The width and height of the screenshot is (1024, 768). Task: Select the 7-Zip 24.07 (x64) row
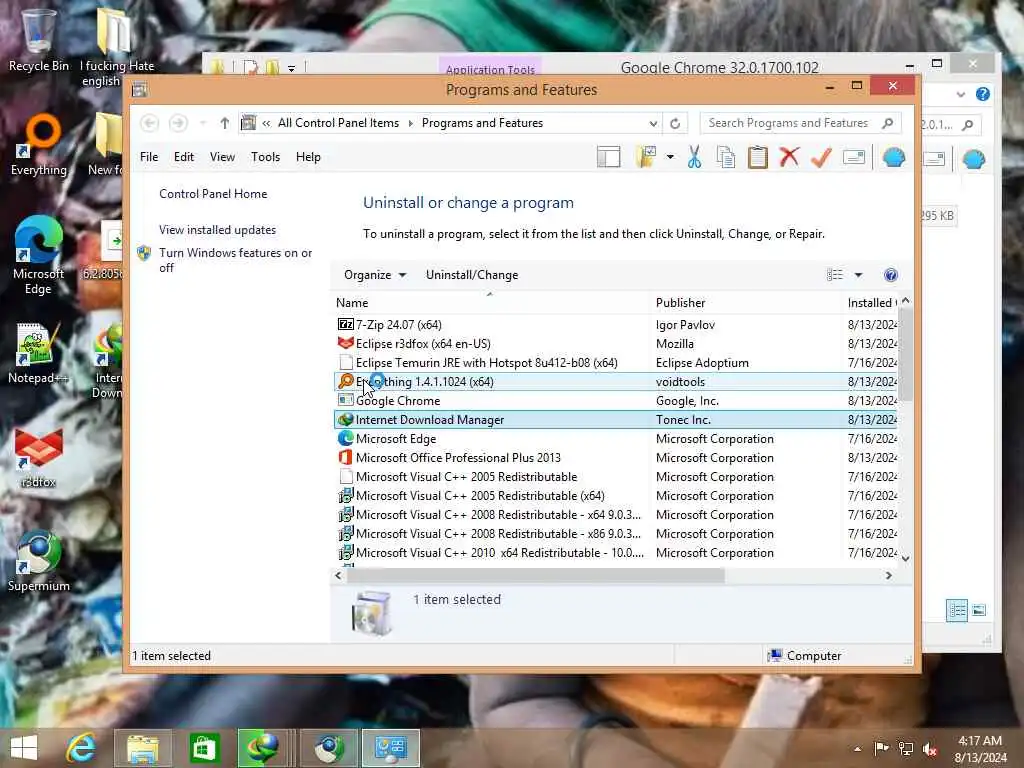point(616,325)
